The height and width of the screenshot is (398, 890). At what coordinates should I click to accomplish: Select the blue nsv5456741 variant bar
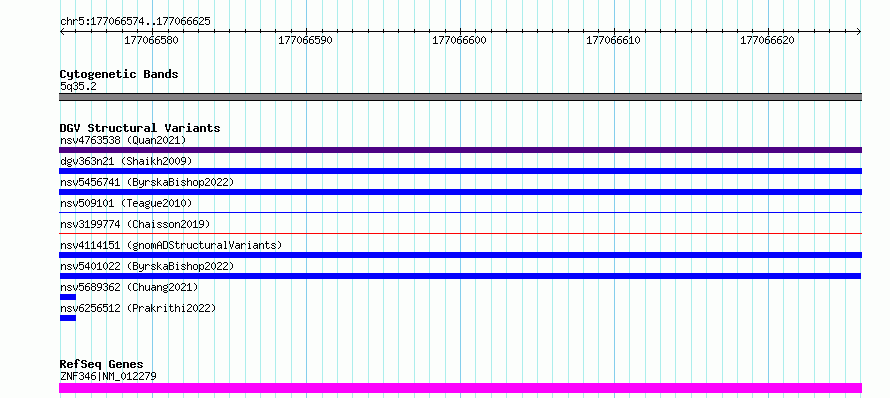coord(460,192)
